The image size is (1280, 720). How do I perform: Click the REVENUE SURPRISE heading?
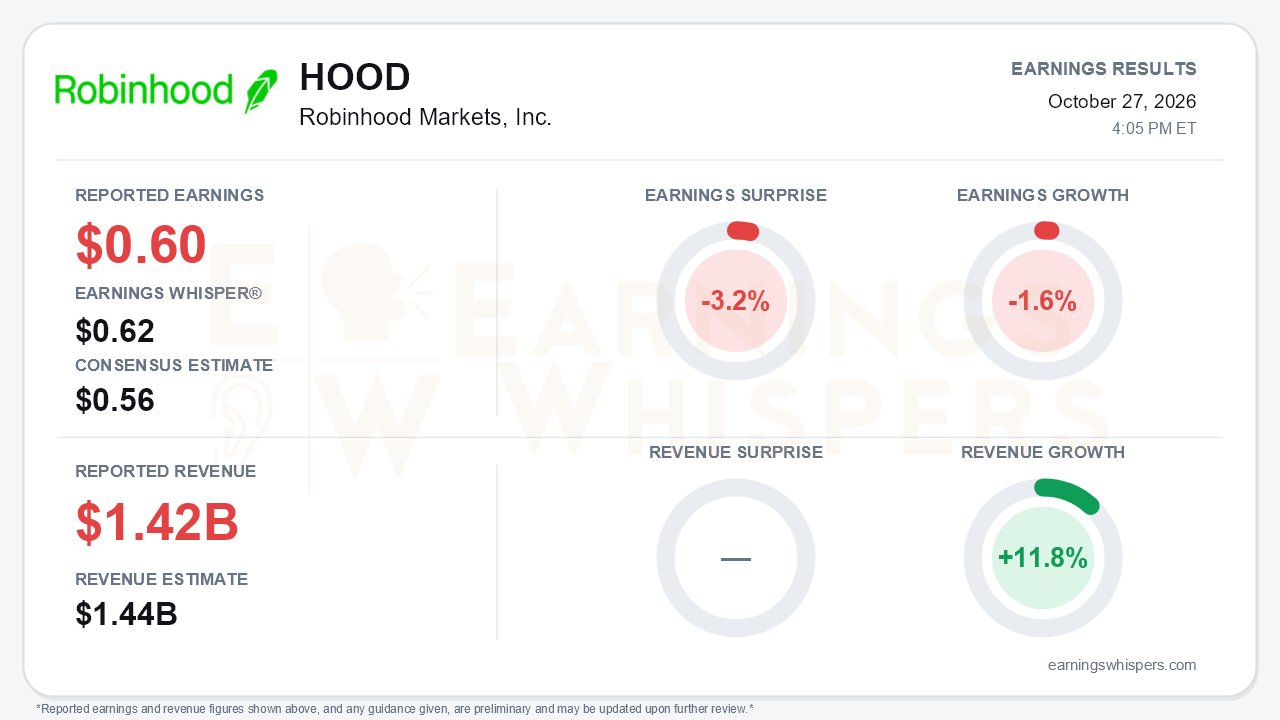click(736, 452)
